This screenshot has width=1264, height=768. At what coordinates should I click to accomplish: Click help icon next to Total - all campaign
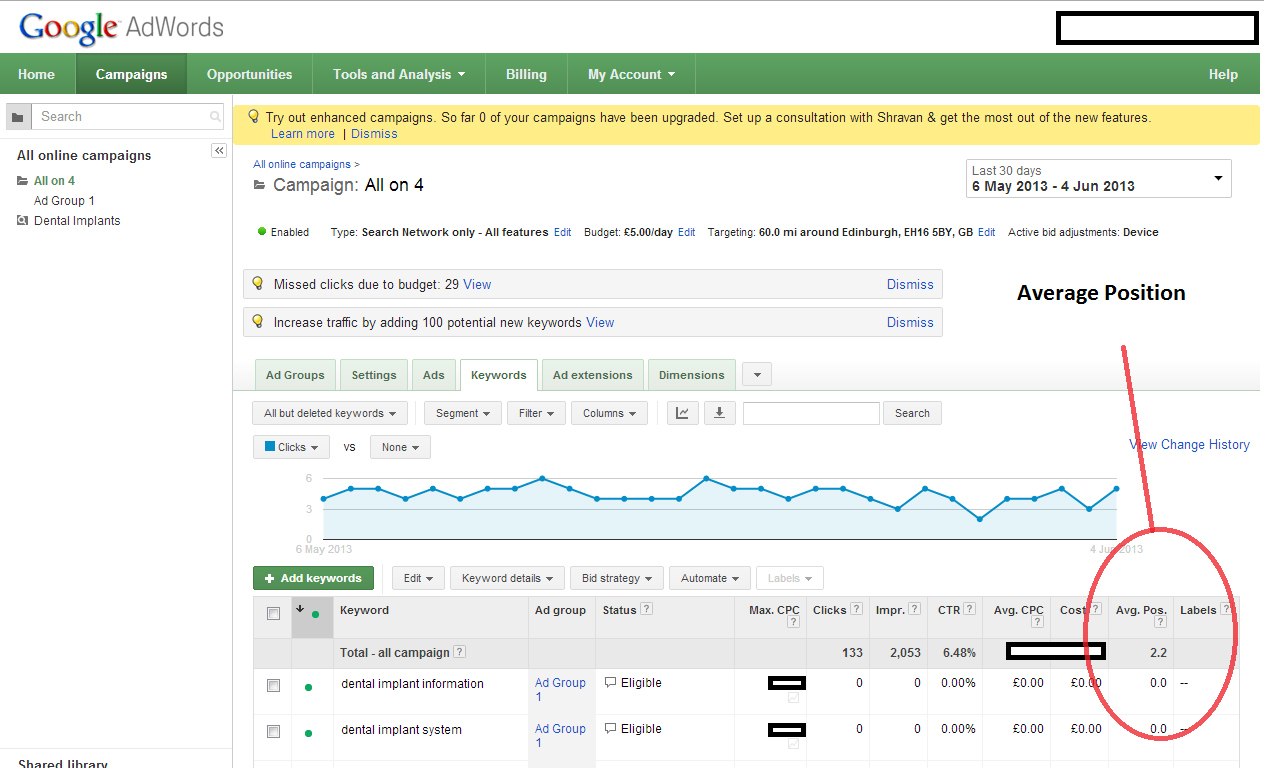coord(459,652)
